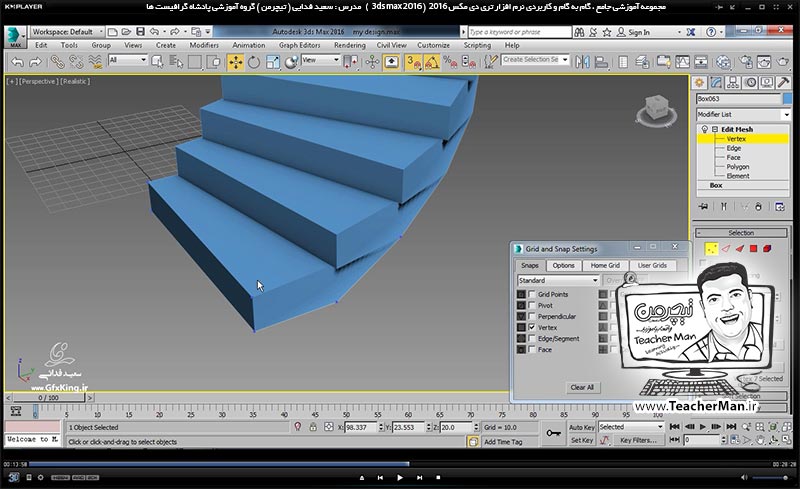800x489 pixels.
Task: Open the Modifiers menu
Action: pyautogui.click(x=204, y=45)
